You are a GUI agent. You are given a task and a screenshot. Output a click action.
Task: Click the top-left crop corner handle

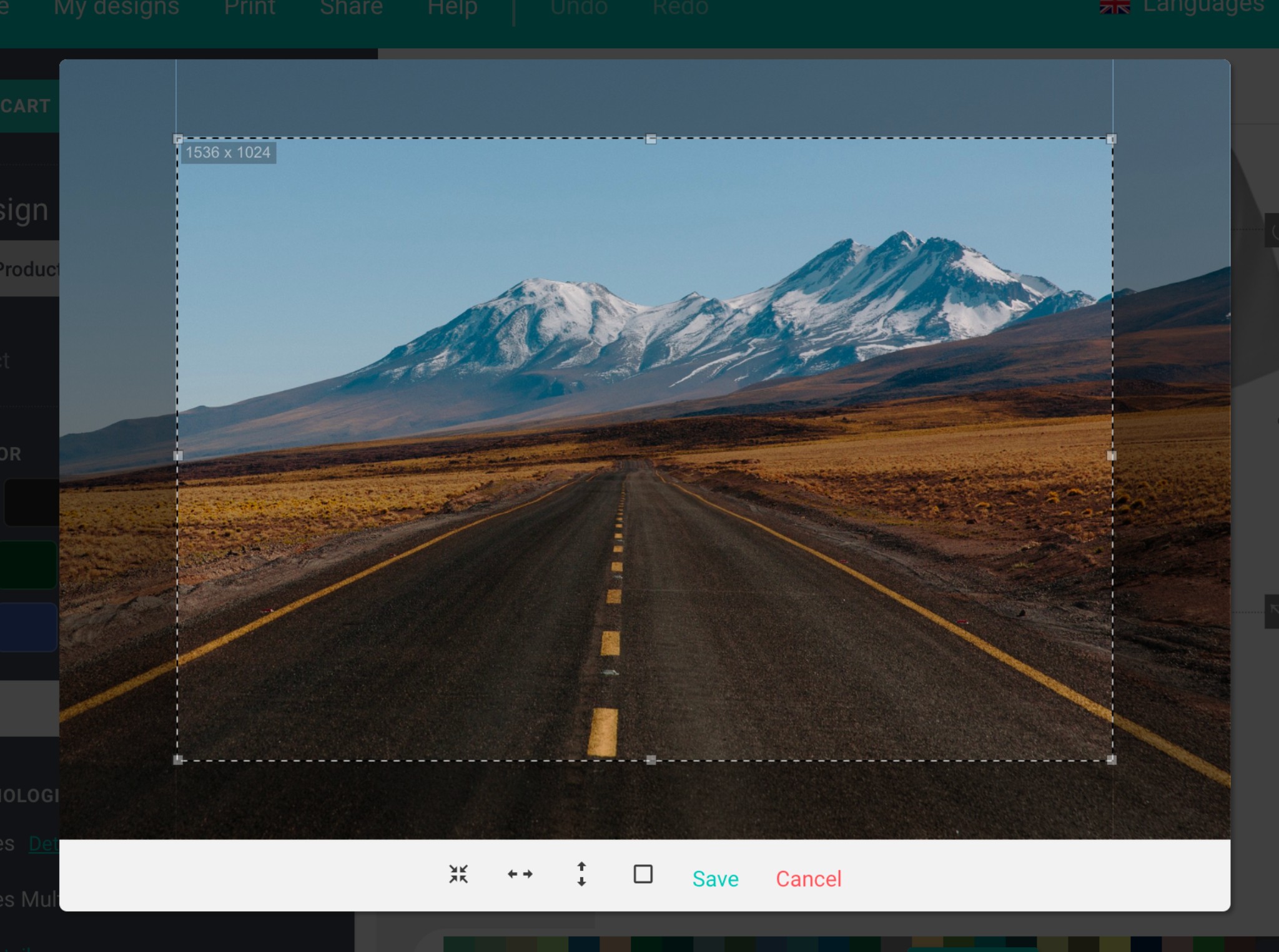[178, 139]
